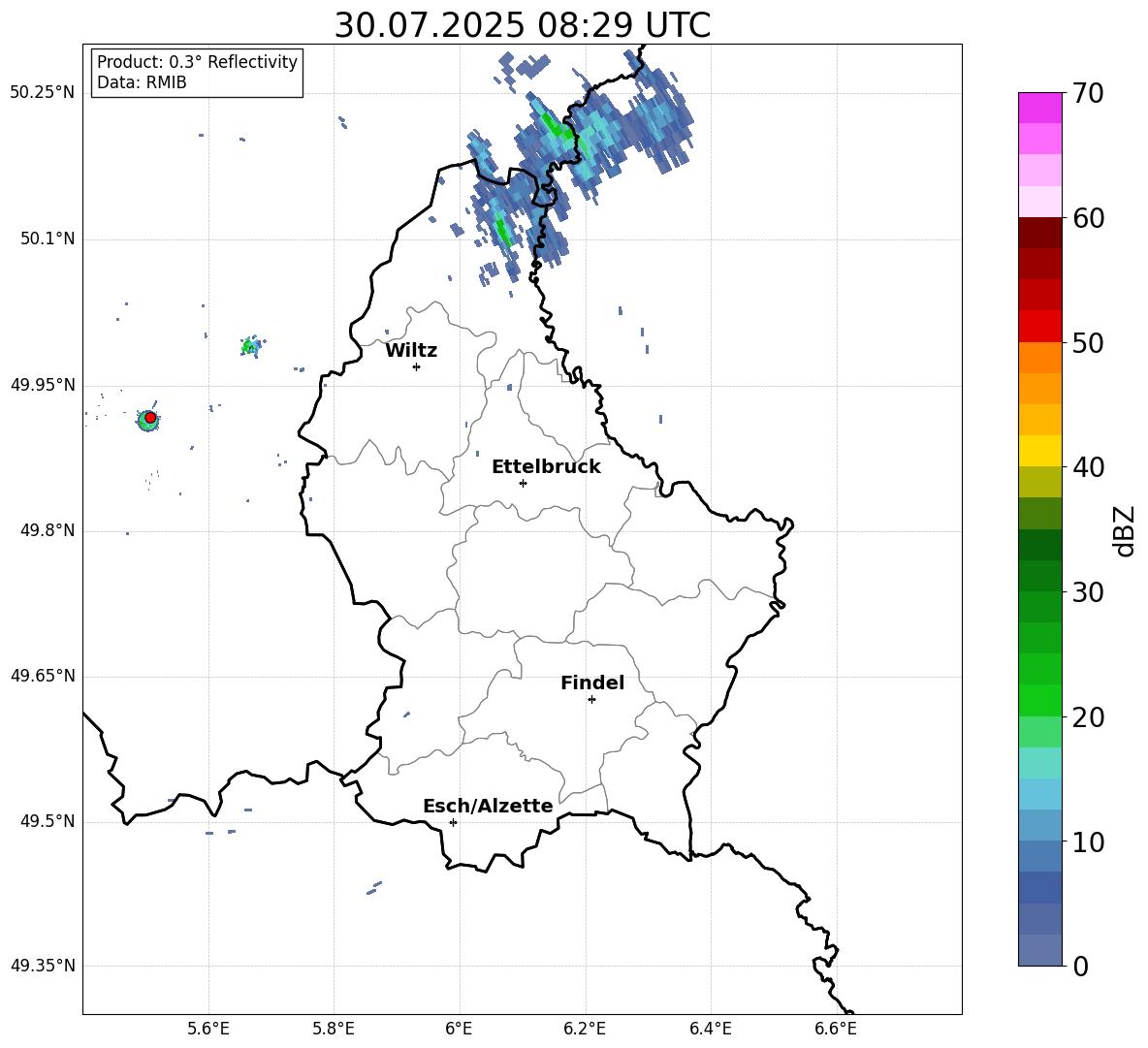
Task: Click the Findel station label
Action: (592, 683)
